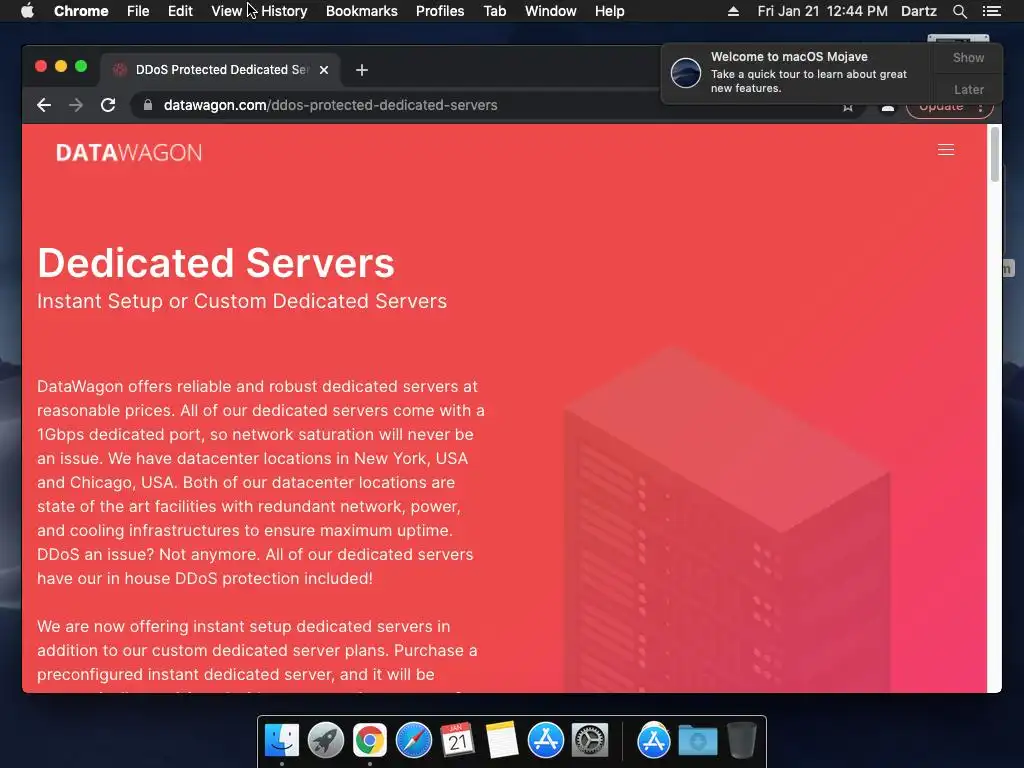Open Spotlight search magnifier
This screenshot has width=1024, height=768.
click(x=959, y=11)
